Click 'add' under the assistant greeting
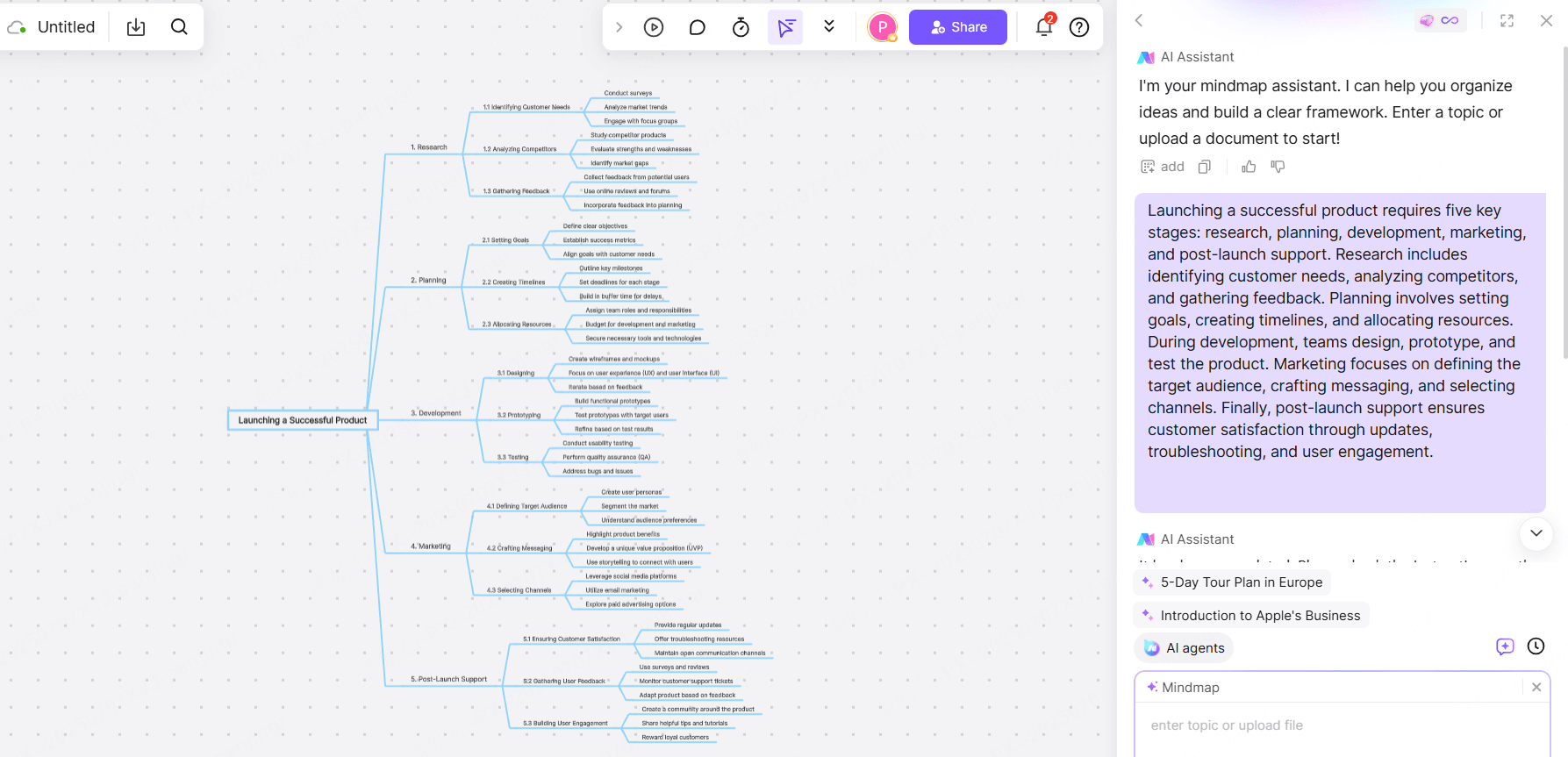 pyautogui.click(x=1162, y=167)
